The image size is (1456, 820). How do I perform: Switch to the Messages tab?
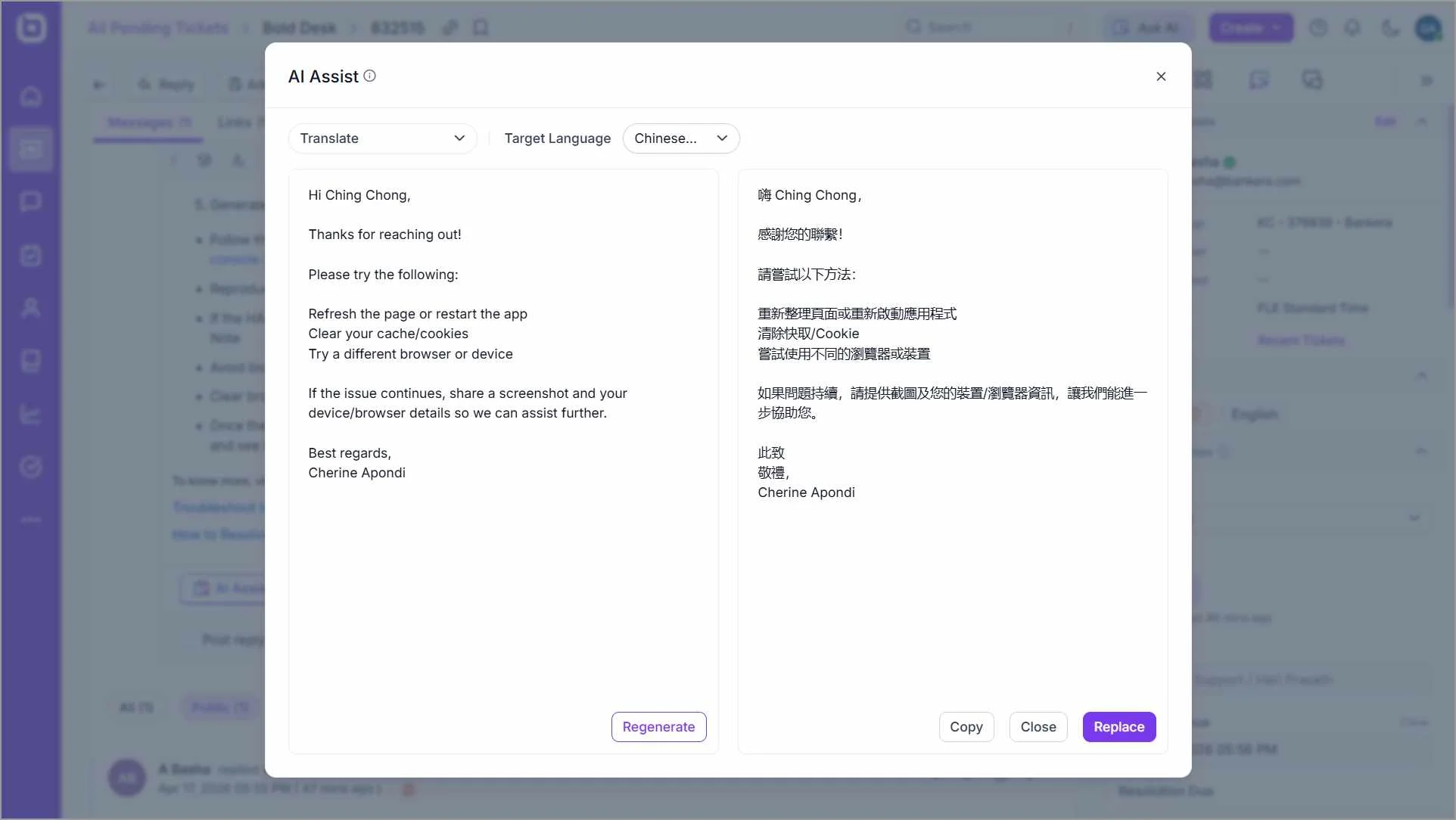(149, 123)
